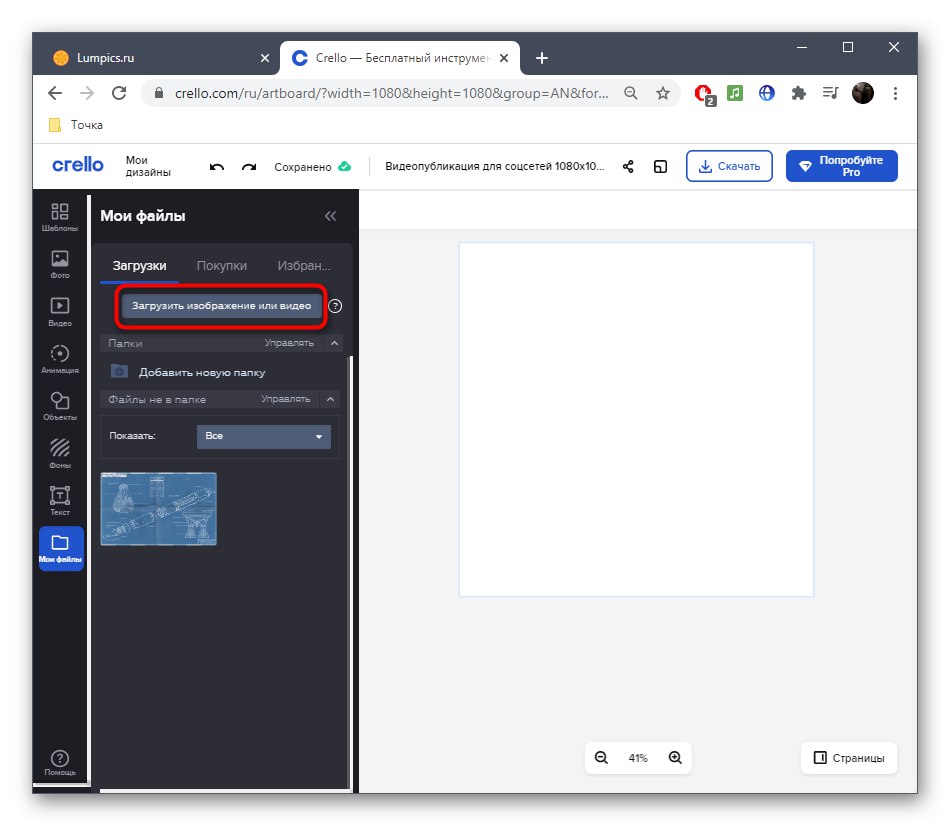Click the question mark next to upload button
This screenshot has width=950, height=826.
point(335,306)
